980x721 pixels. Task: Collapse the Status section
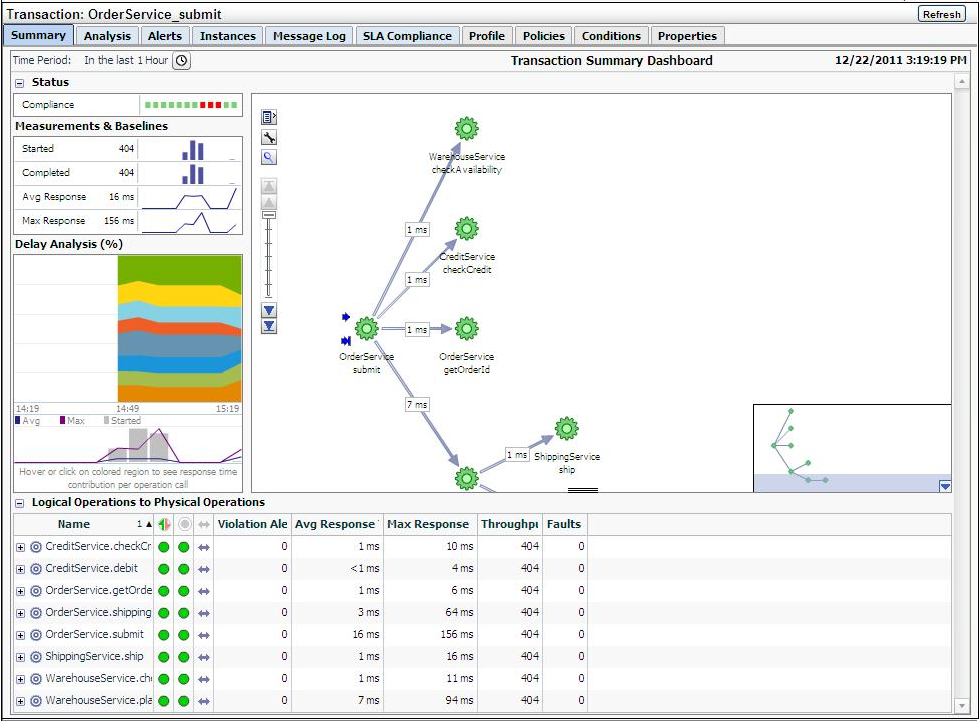click(19, 82)
